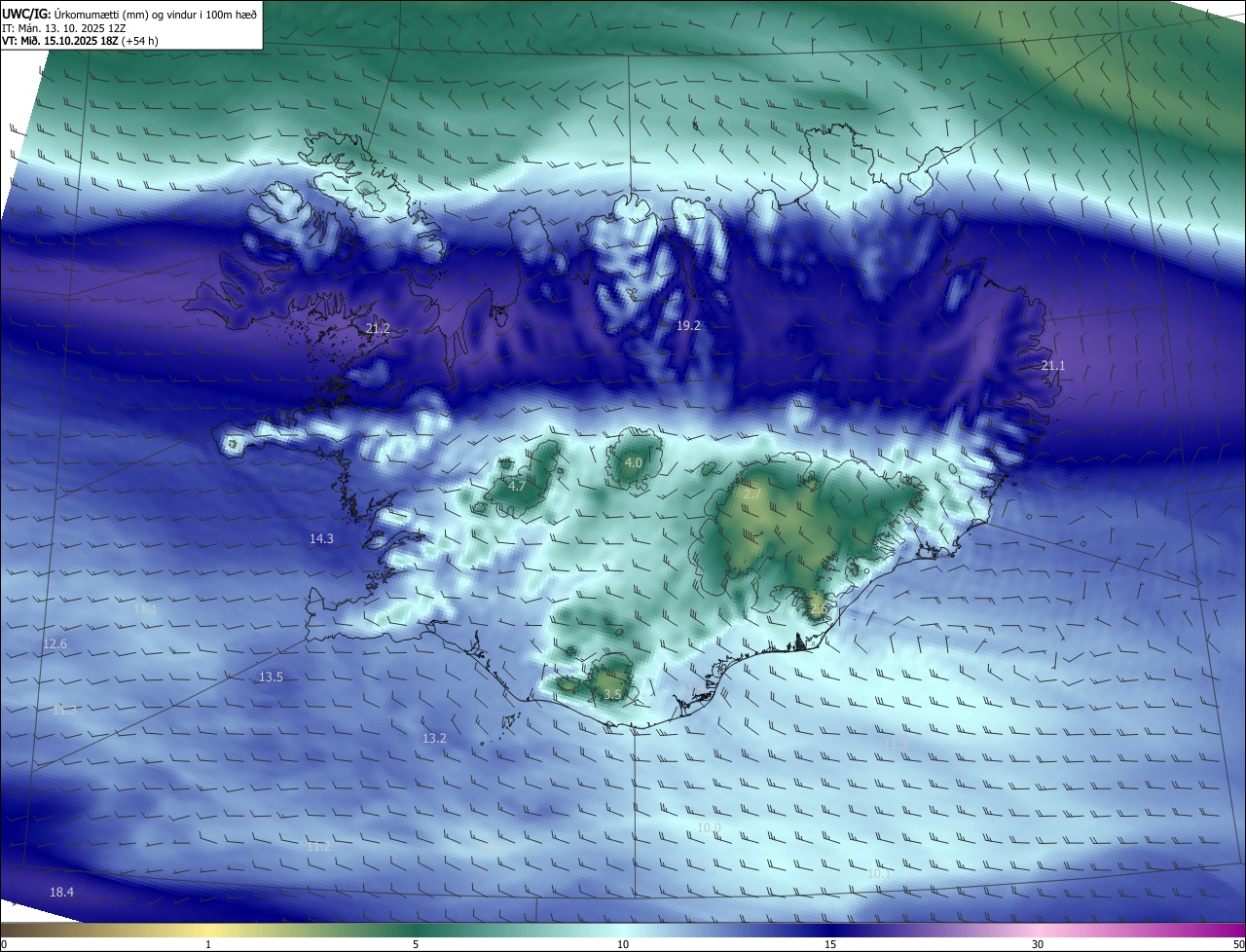Click the map value "13.5"
Image resolution: width=1246 pixels, height=952 pixels.
pyautogui.click(x=271, y=677)
